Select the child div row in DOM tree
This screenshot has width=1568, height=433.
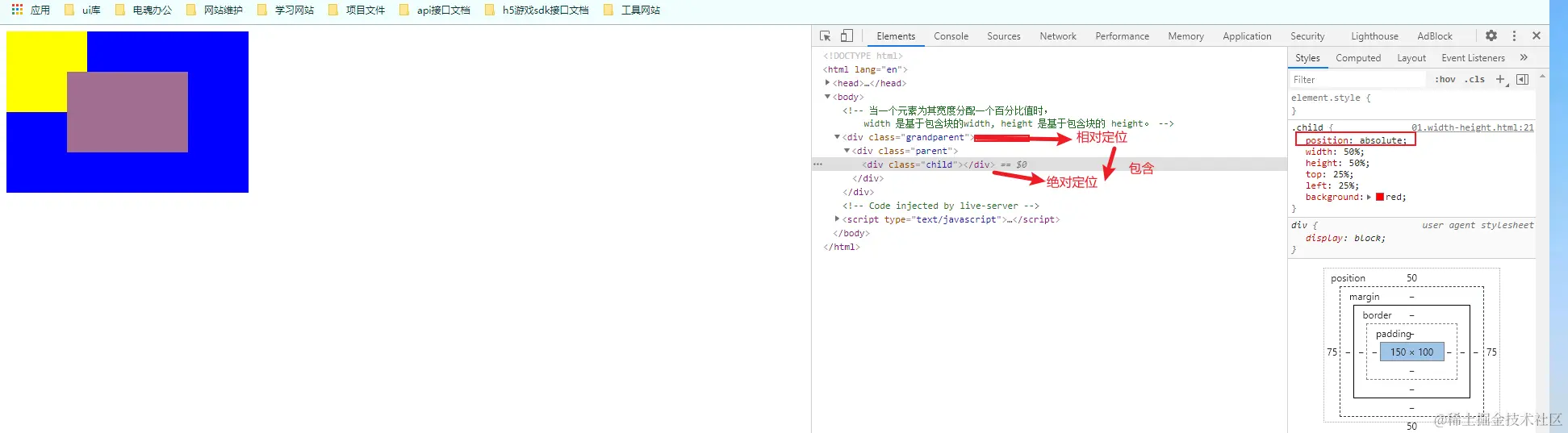pyautogui.click(x=1049, y=164)
